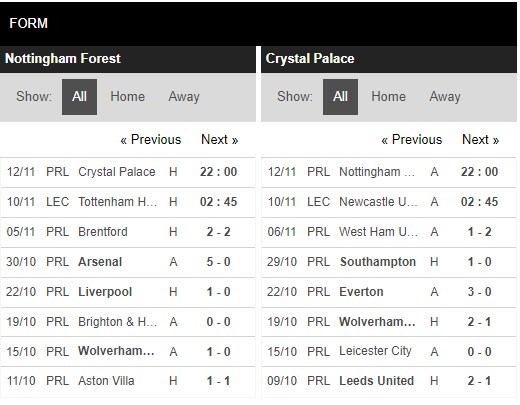Show Away matches for Nottingham Forest

(184, 97)
